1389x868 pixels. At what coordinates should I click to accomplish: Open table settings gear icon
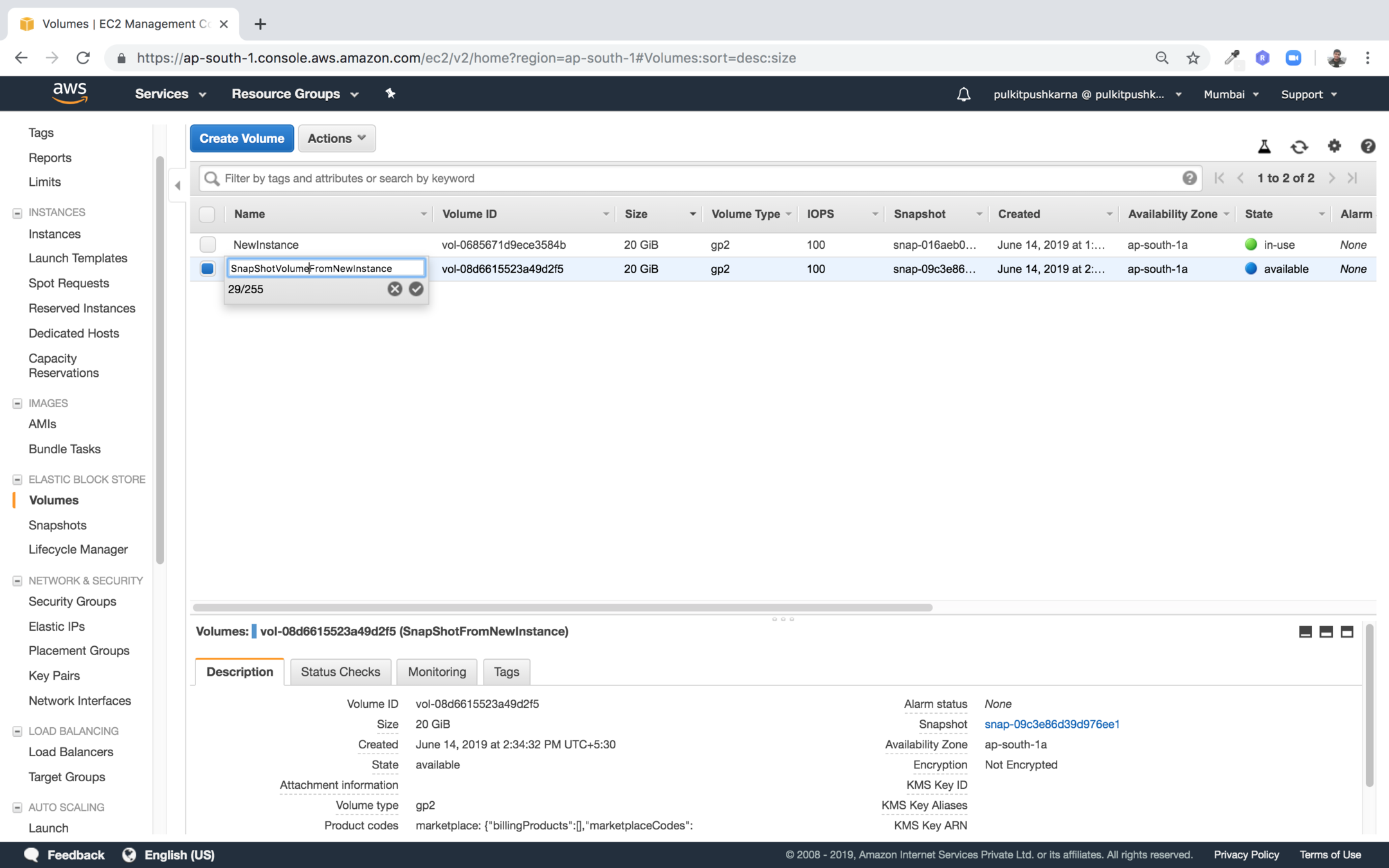(1334, 146)
